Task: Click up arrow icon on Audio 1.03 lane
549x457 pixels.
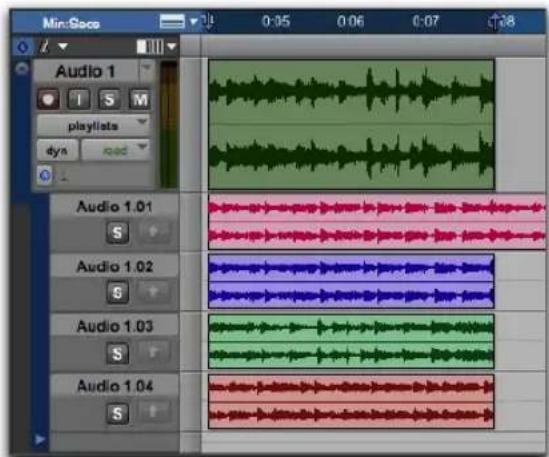Action: (153, 352)
